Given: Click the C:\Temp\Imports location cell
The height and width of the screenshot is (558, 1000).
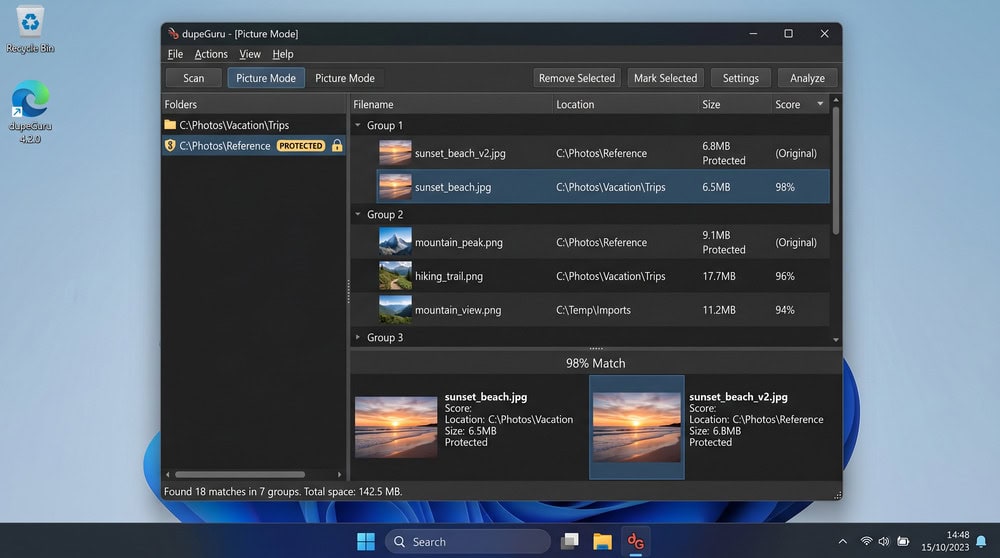Looking at the screenshot, I should tap(593, 310).
